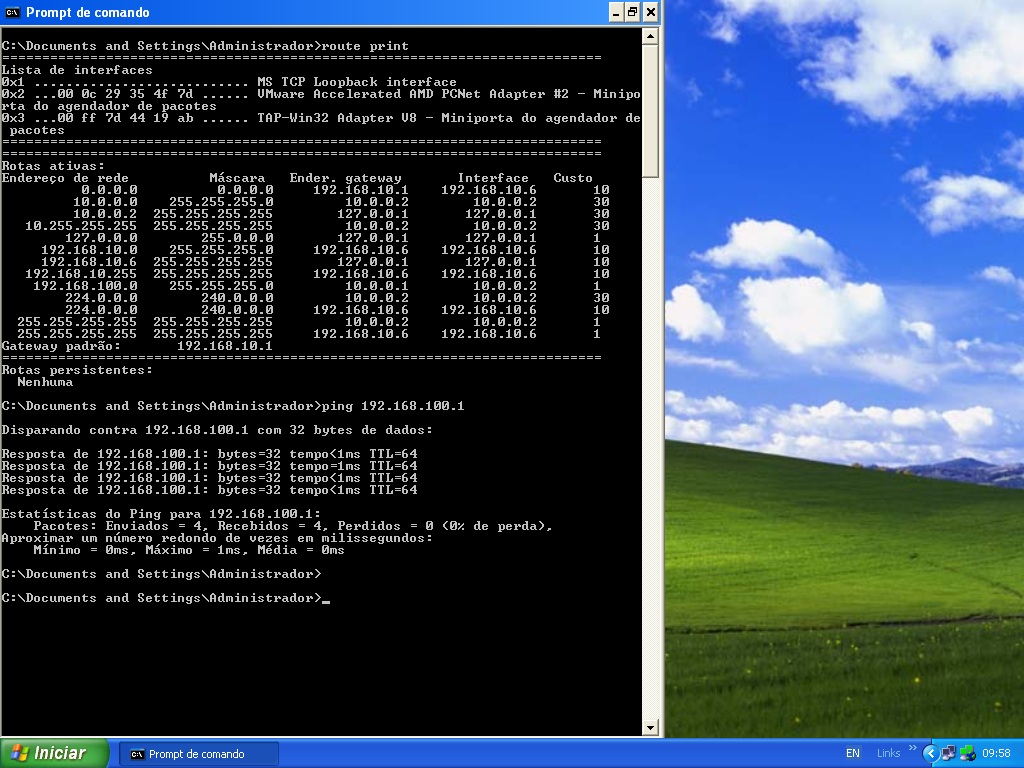Click MAC address '00 ff 7d 44 19 ab'

tap(125, 118)
